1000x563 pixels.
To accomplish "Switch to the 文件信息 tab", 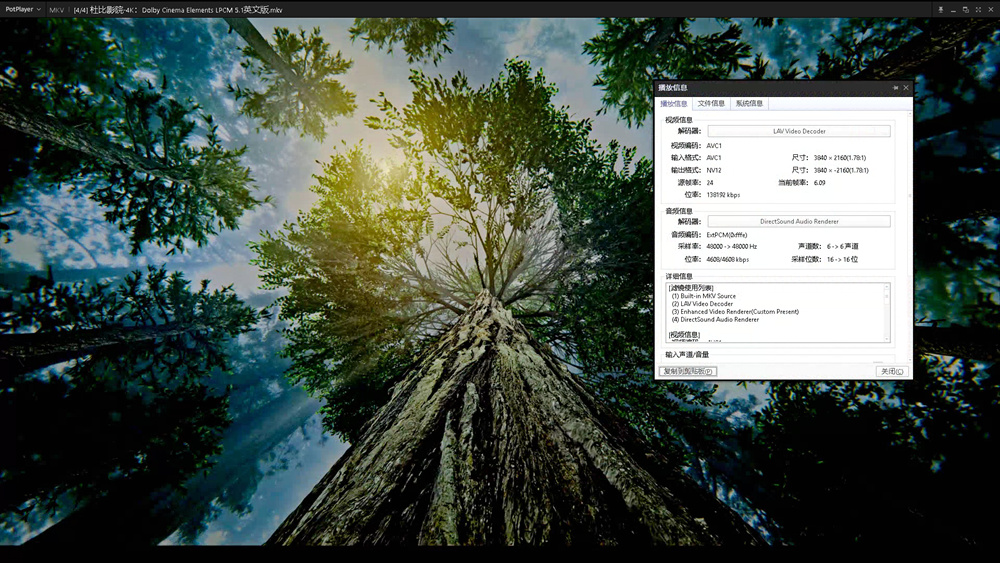I will [x=711, y=103].
